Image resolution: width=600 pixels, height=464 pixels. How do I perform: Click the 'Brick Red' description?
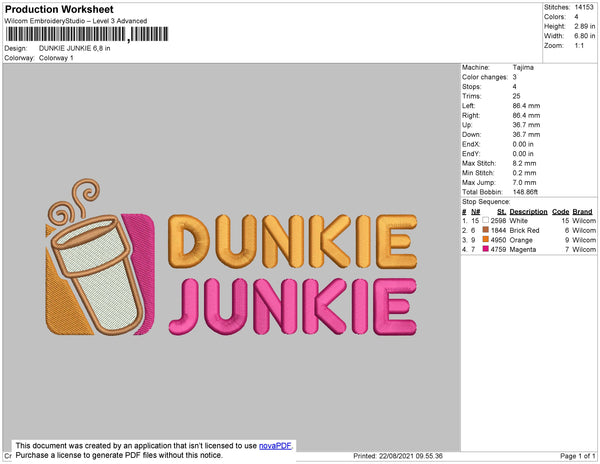(x=524, y=230)
